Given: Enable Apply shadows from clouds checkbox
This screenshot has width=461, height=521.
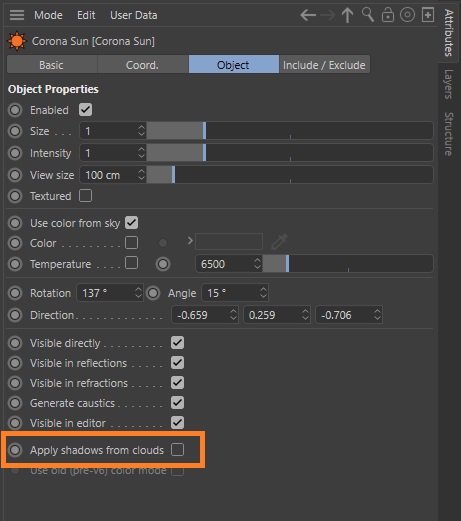Looking at the screenshot, I should click(x=177, y=450).
